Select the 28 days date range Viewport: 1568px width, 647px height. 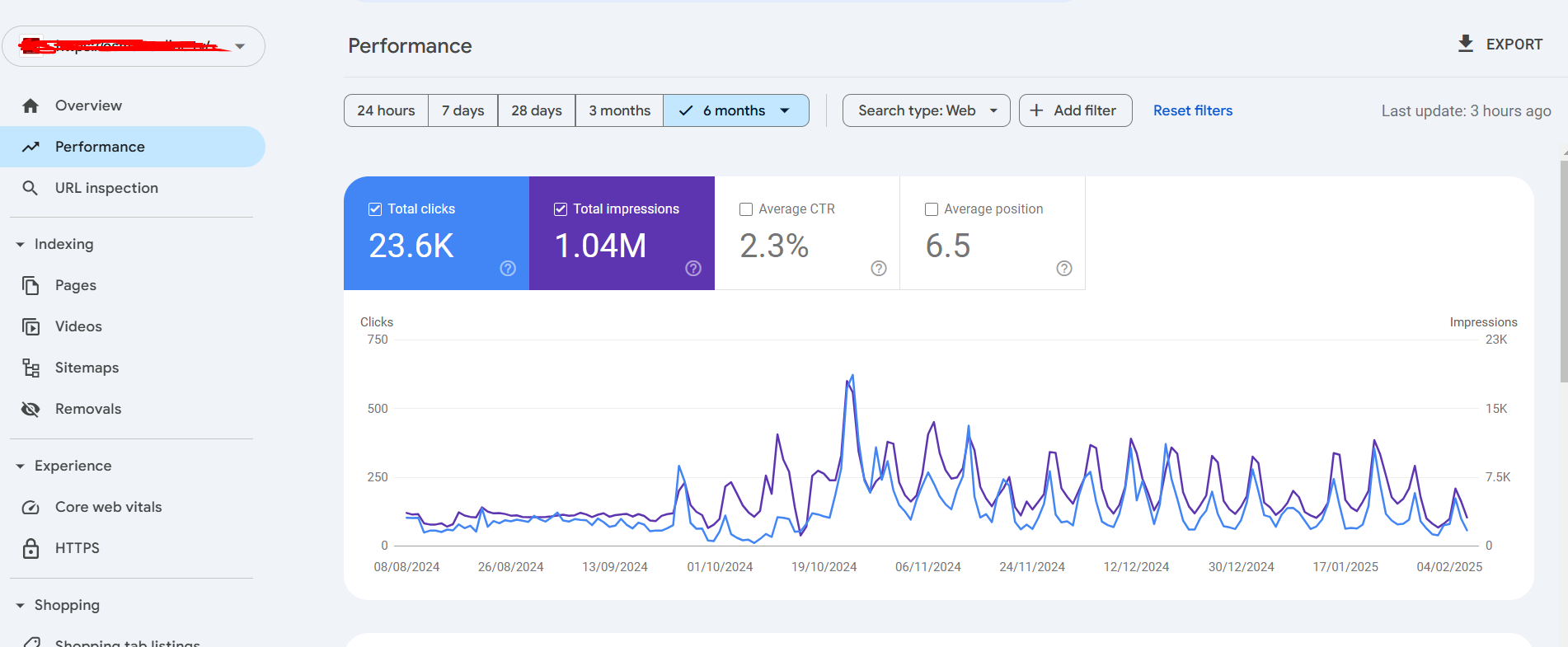[x=536, y=110]
